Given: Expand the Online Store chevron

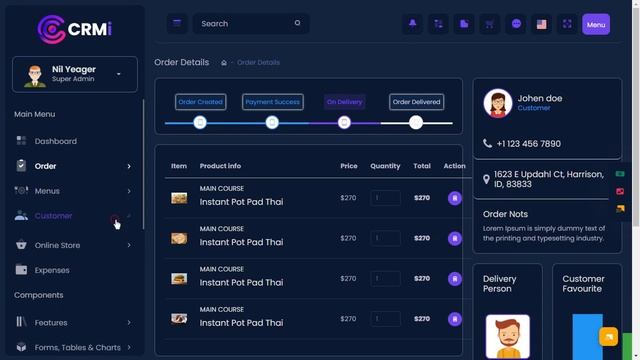Looking at the screenshot, I should 129,245.
